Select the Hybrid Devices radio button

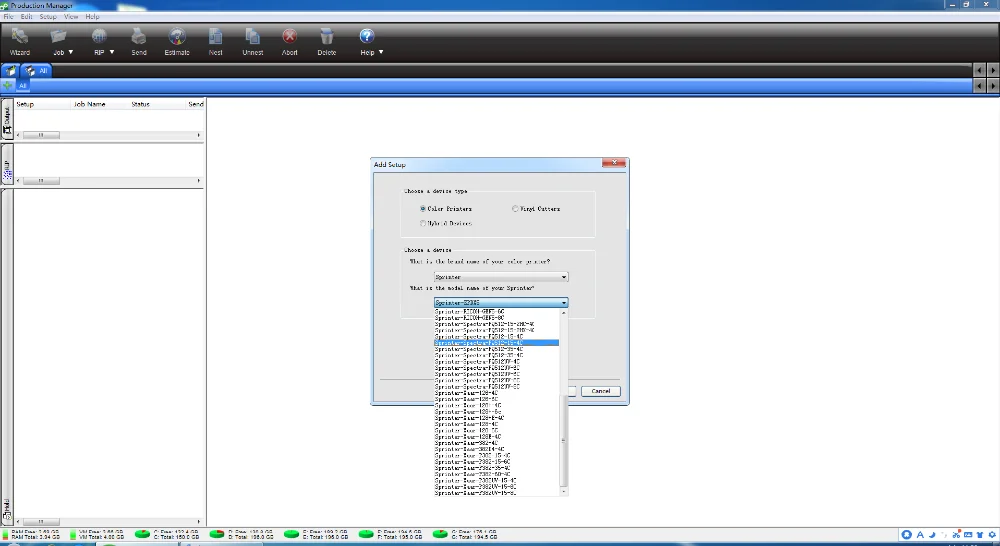click(423, 223)
